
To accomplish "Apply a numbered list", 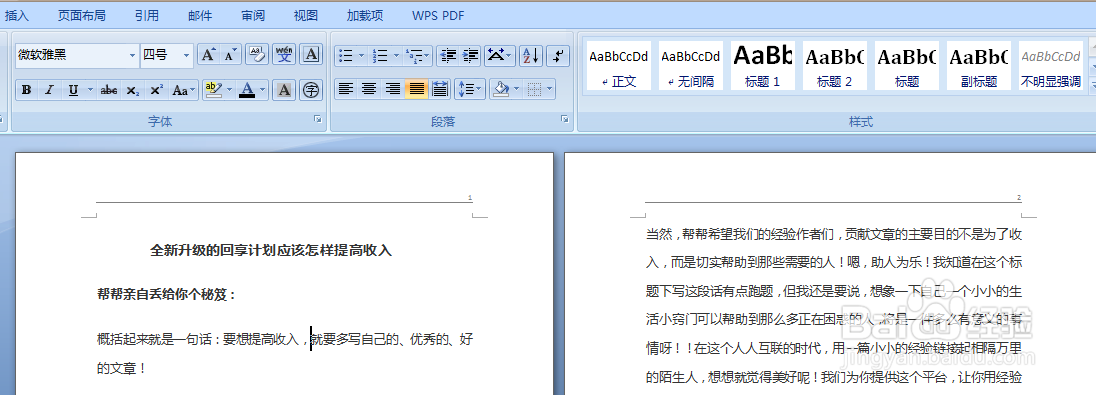I will point(380,55).
